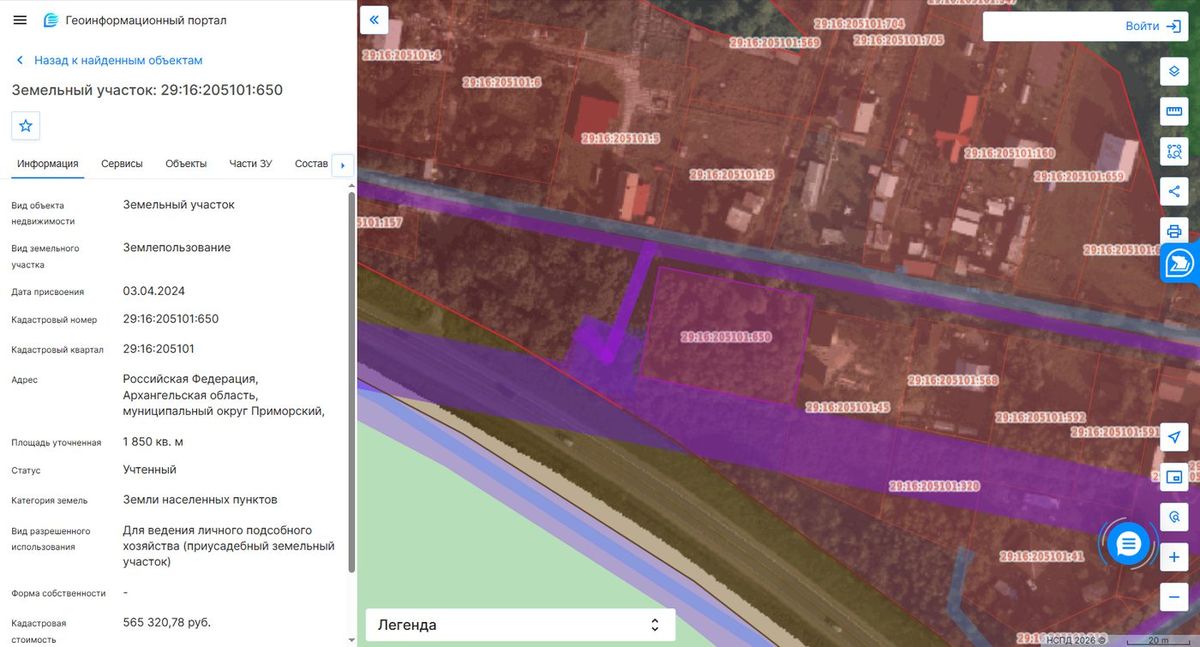This screenshot has height=647, width=1200.
Task: Click the area value 1 850 кв. м
Action: 153,441
